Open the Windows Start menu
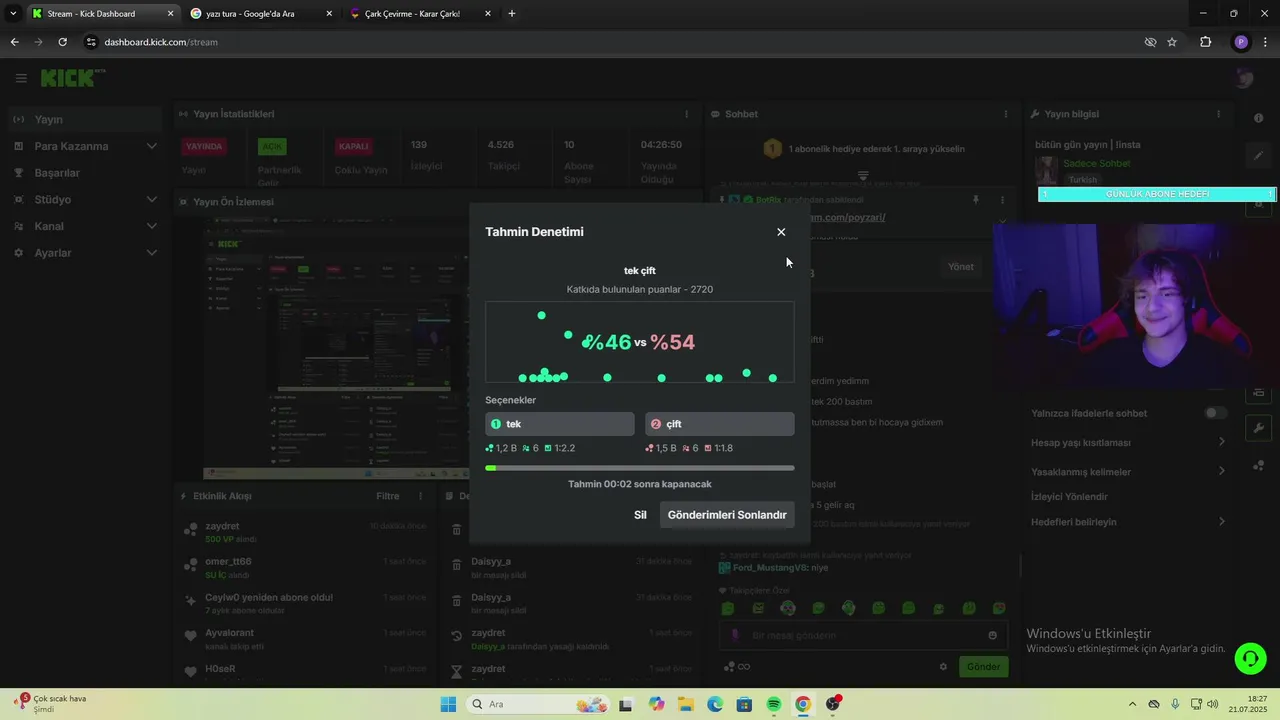Screen dimensions: 1280x720 click(448, 704)
